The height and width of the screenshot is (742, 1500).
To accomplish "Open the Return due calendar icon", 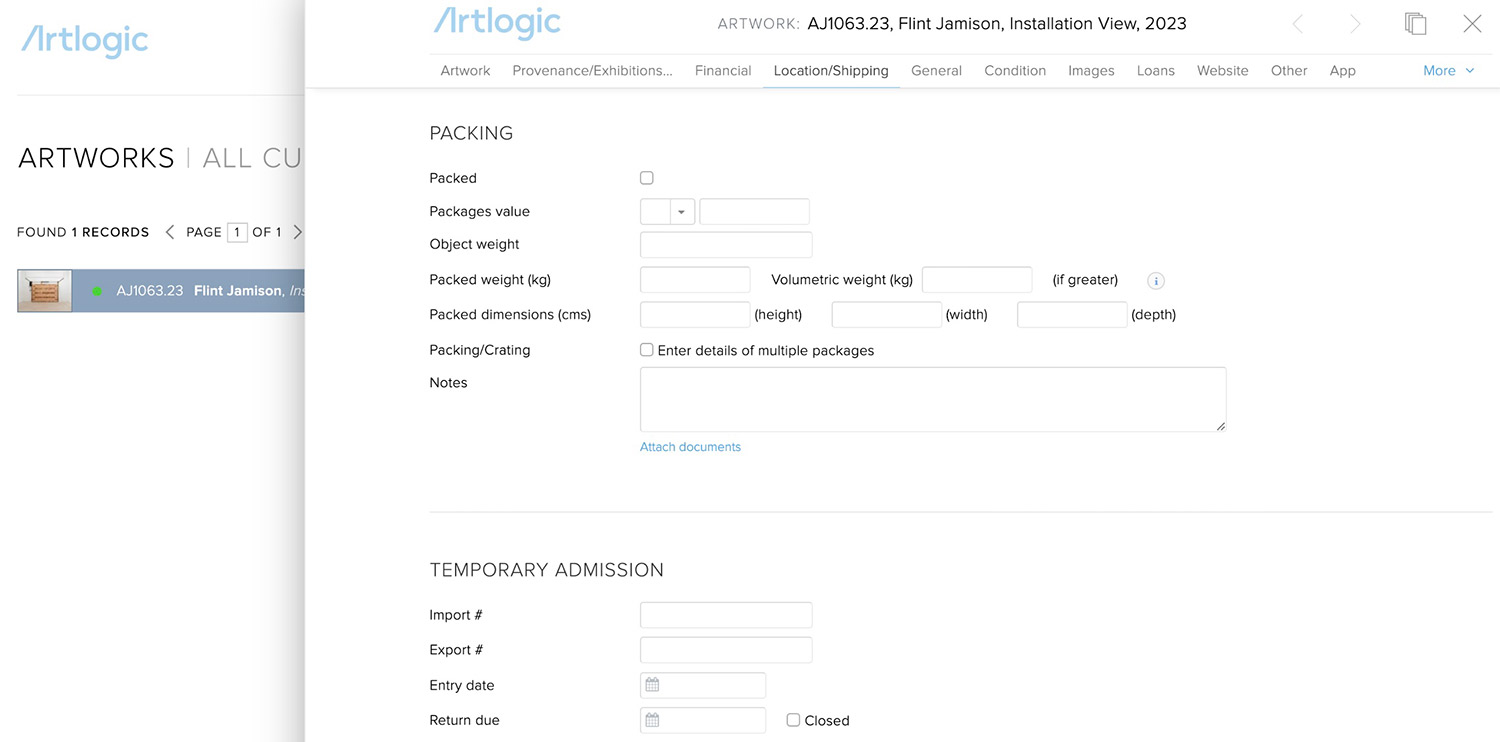I will tap(652, 720).
